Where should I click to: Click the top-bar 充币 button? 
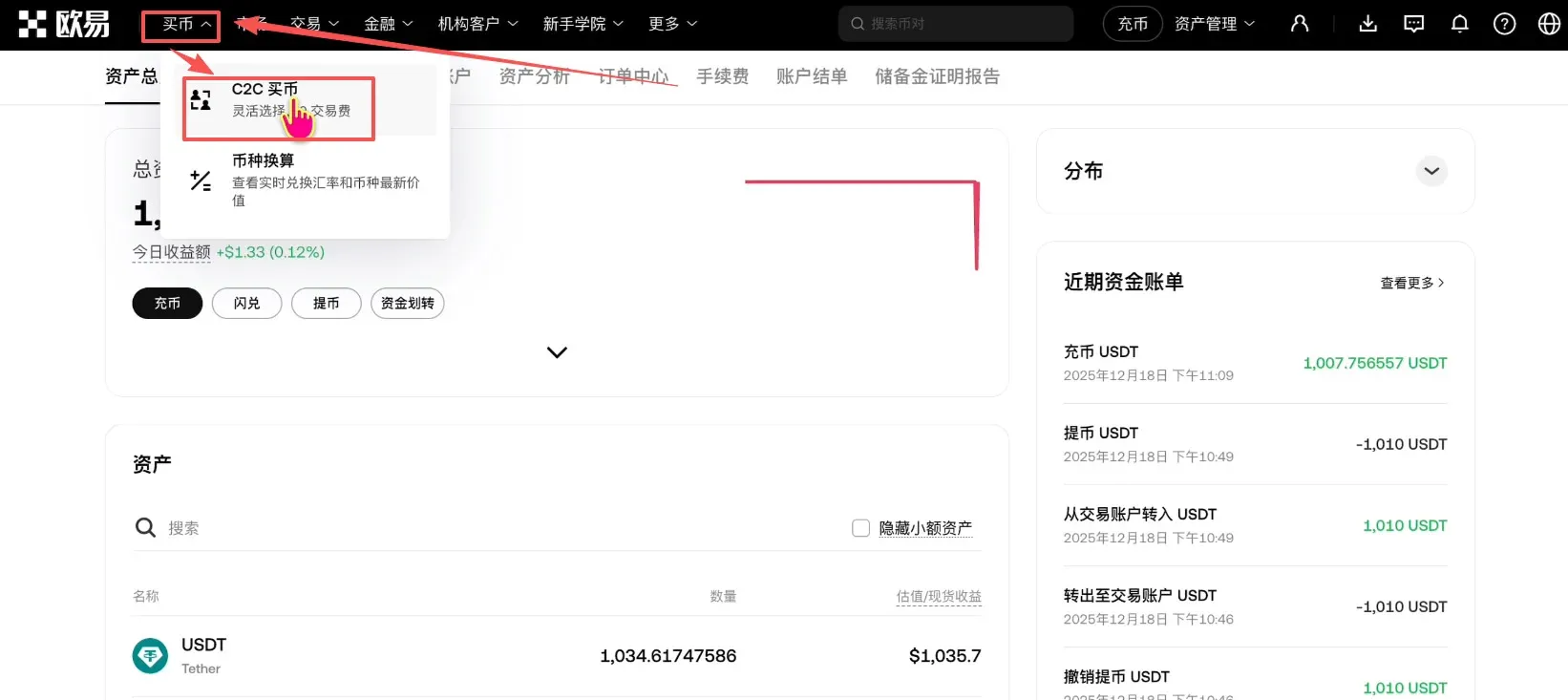coord(1133,24)
